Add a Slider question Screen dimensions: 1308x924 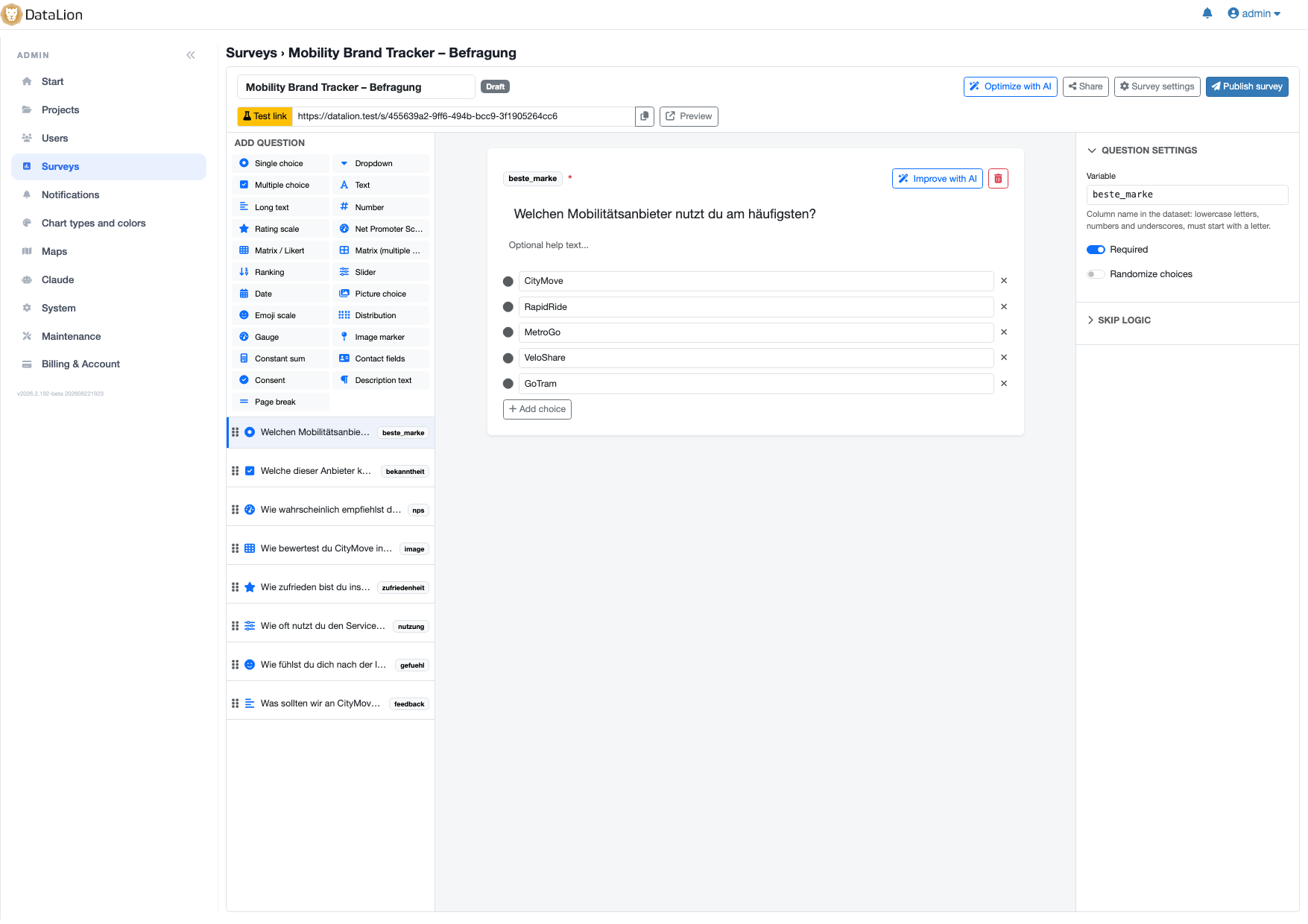(381, 272)
